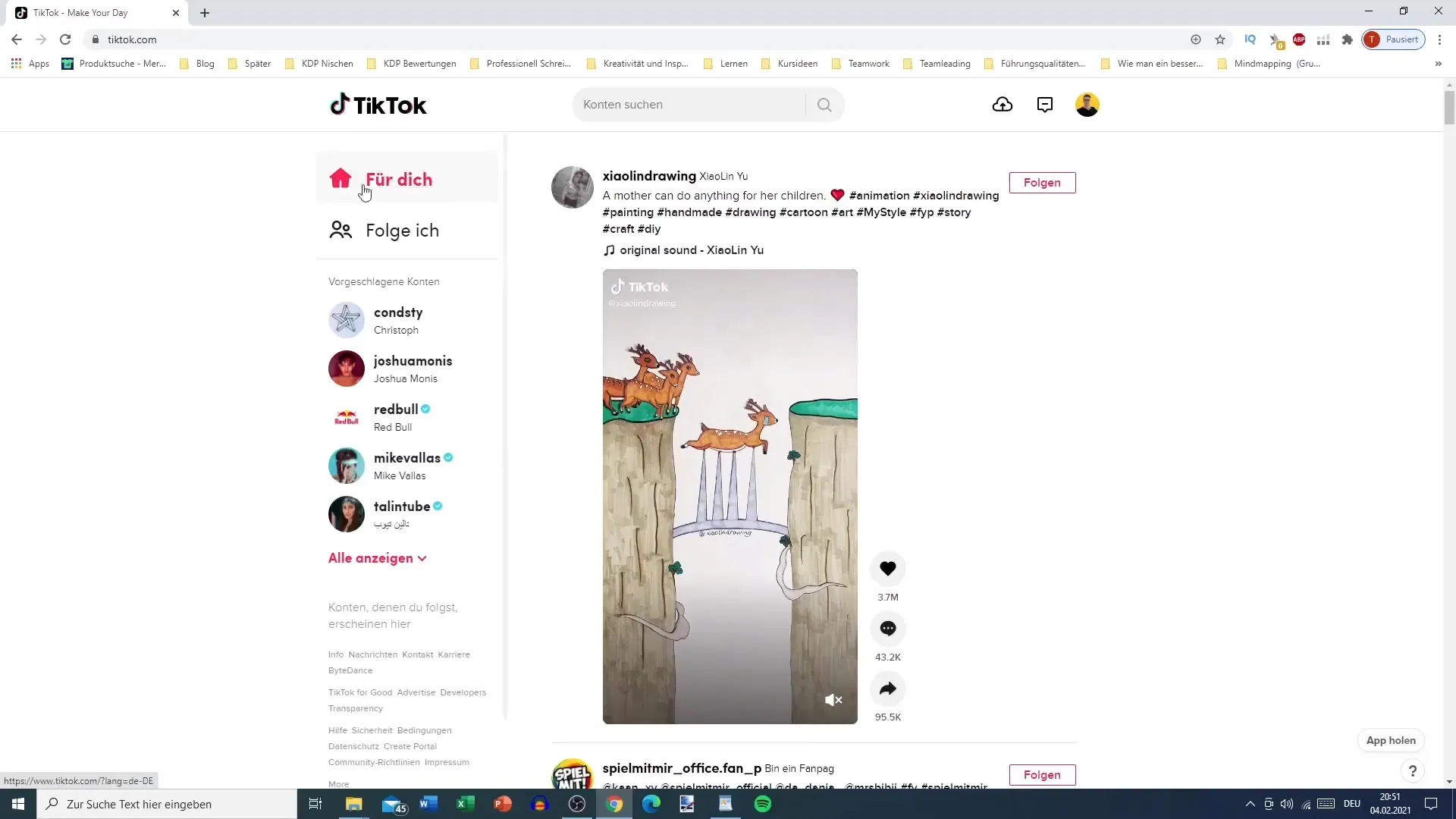This screenshot has width=1456, height=819.
Task: Open the mikevallas suggested account
Action: [407, 466]
